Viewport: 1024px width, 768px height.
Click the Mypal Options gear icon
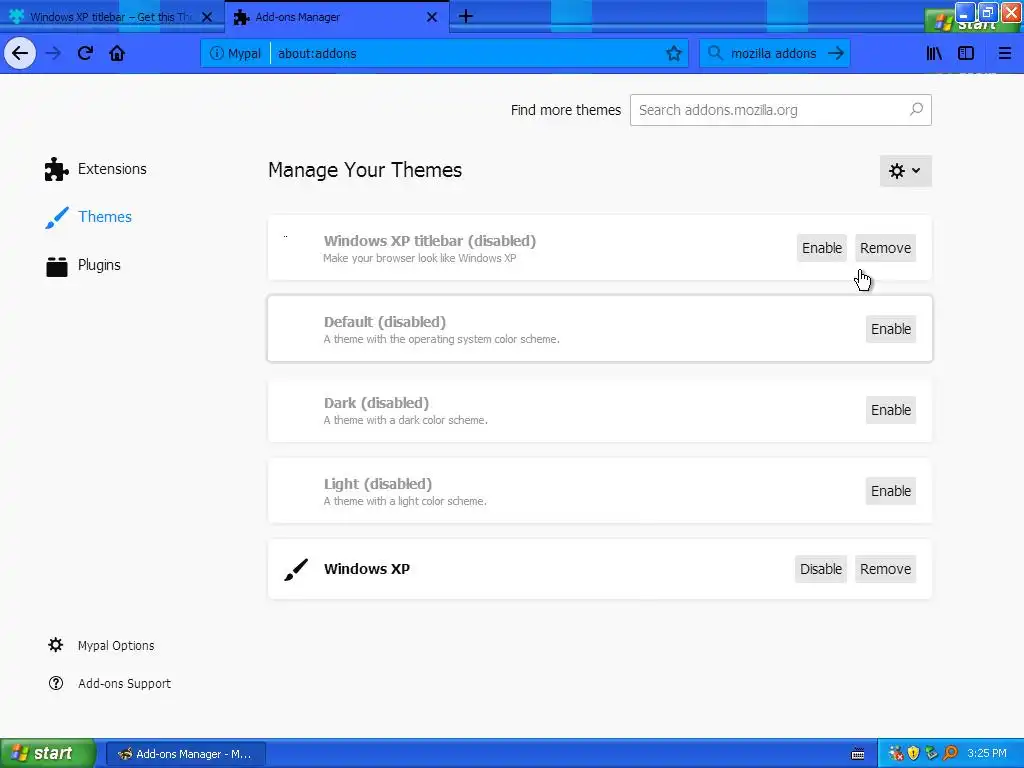[x=56, y=645]
